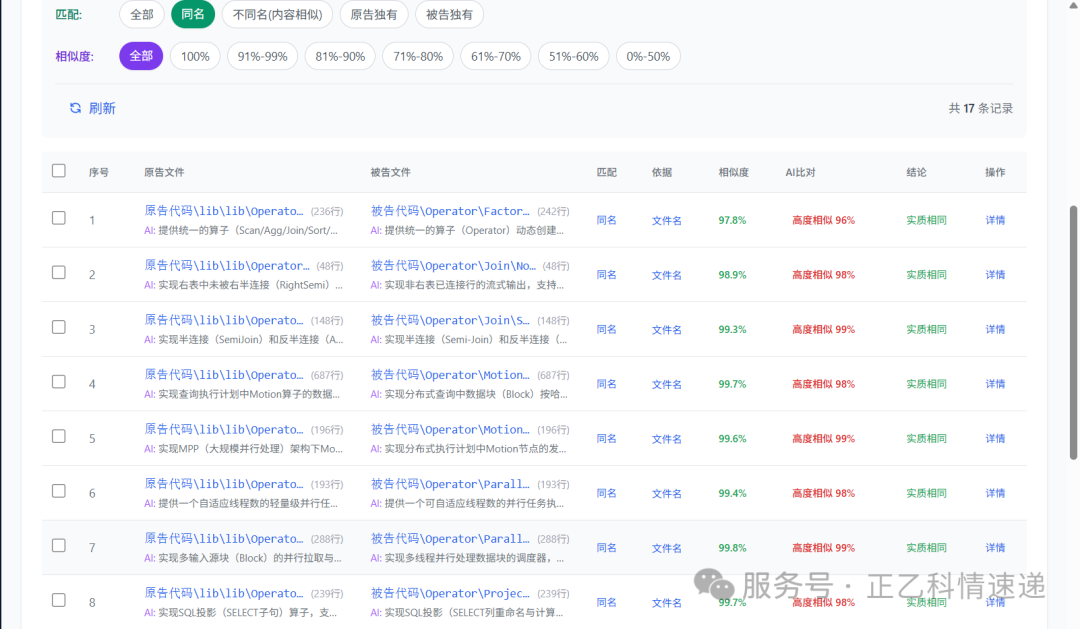Open 详情 details for row 4

tap(995, 383)
